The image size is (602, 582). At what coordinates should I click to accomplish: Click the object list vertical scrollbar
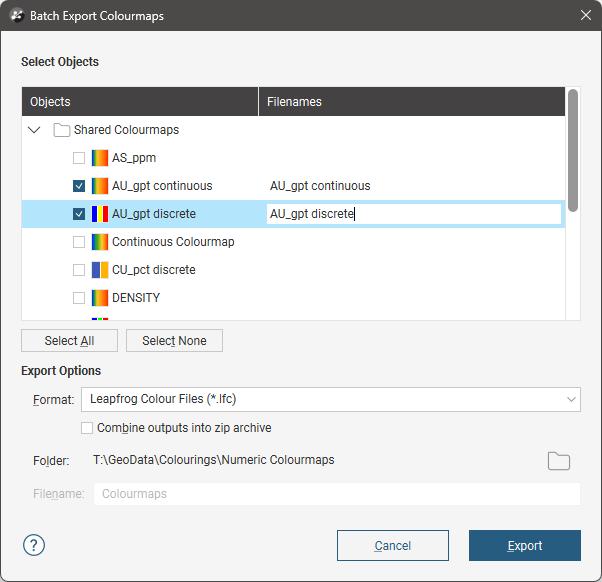(x=573, y=150)
